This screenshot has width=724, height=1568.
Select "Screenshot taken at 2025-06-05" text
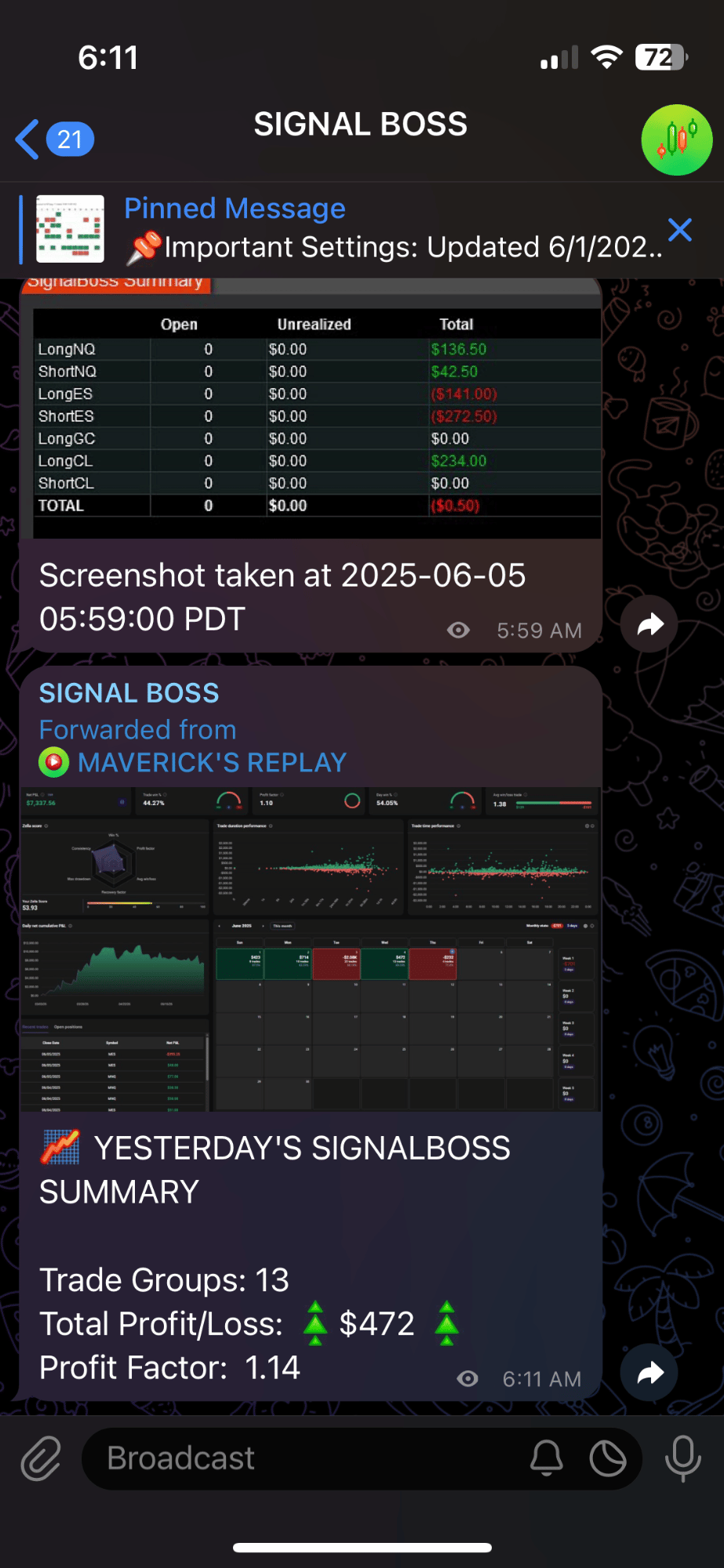coord(282,575)
